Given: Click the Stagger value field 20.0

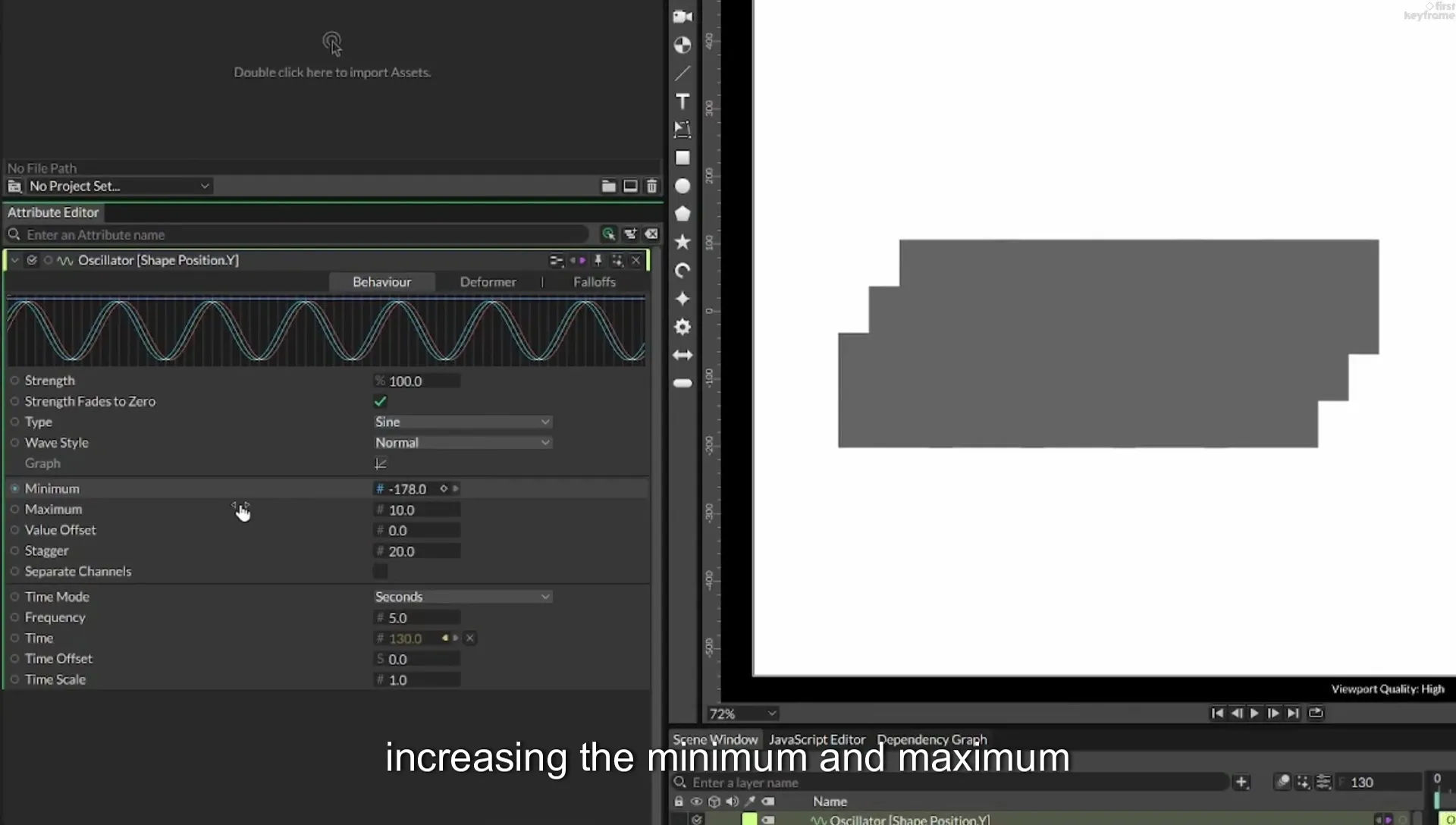Looking at the screenshot, I should tap(418, 551).
